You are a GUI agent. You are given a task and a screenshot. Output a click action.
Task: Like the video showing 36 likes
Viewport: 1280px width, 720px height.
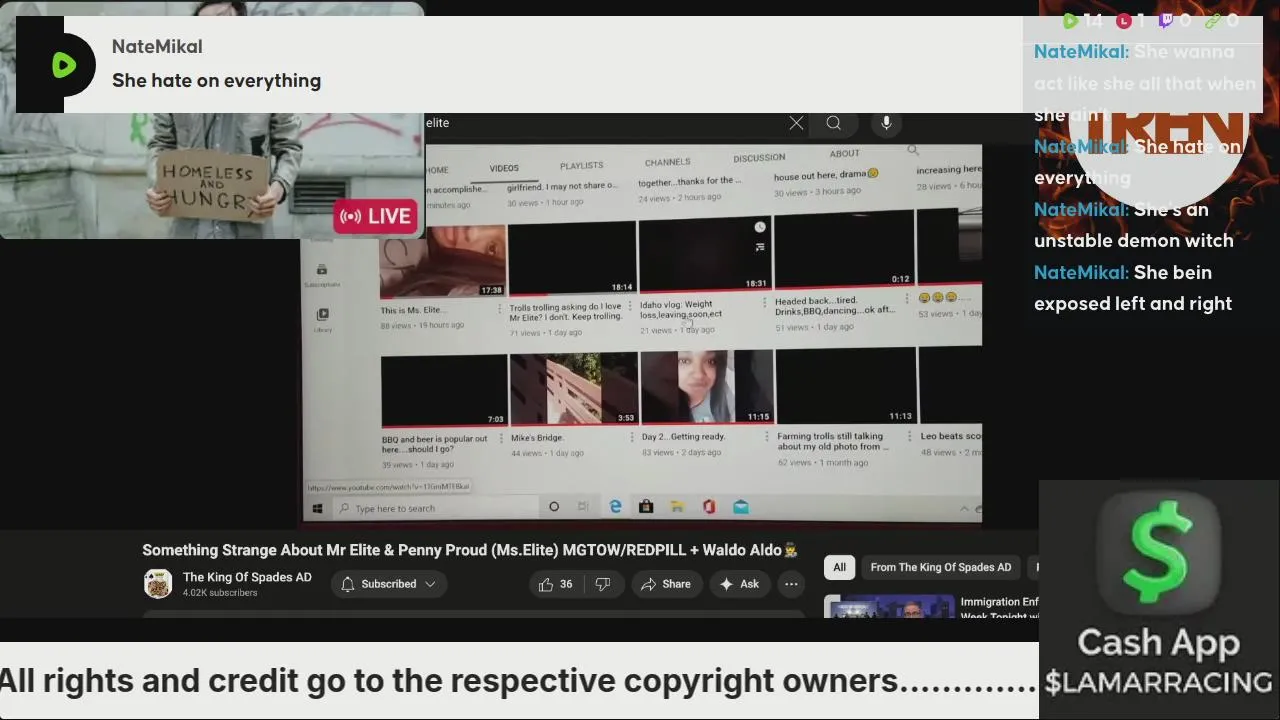tap(555, 584)
